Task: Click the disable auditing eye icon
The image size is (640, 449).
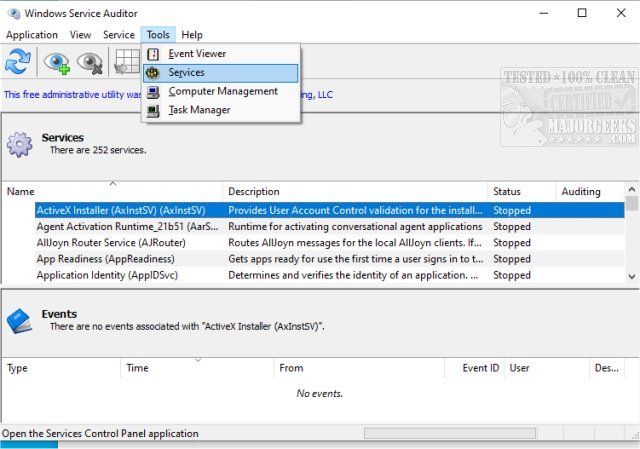Action: click(x=90, y=62)
